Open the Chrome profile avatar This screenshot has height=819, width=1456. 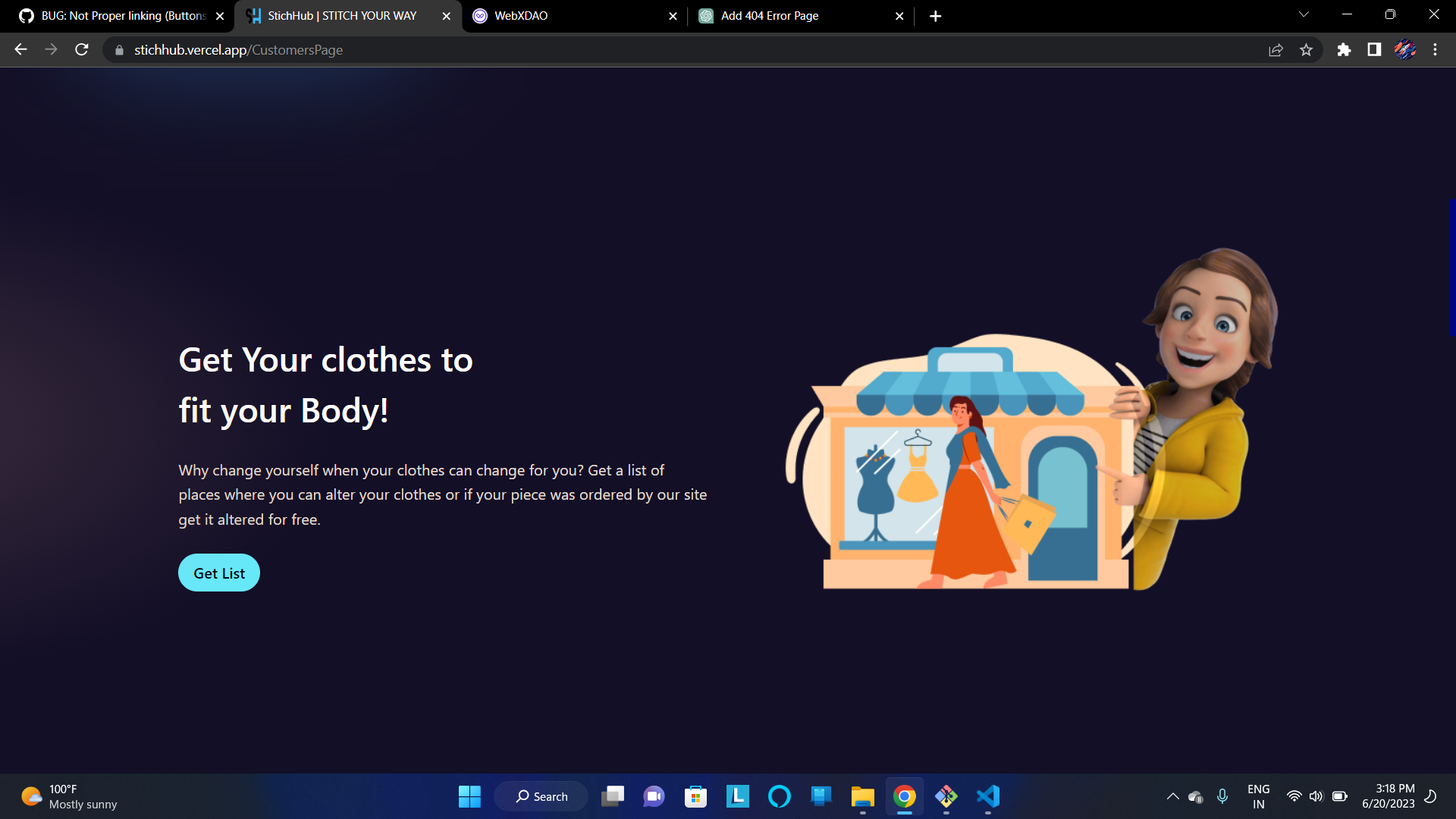coord(1404,50)
